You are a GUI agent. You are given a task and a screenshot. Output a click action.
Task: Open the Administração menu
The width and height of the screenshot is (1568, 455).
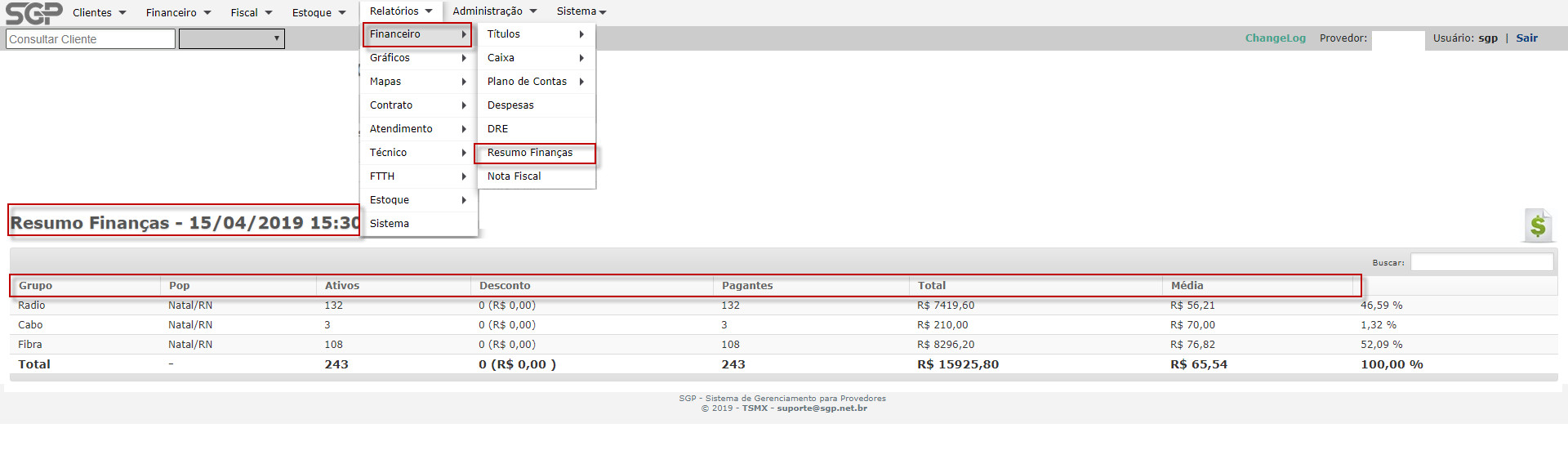click(x=494, y=11)
